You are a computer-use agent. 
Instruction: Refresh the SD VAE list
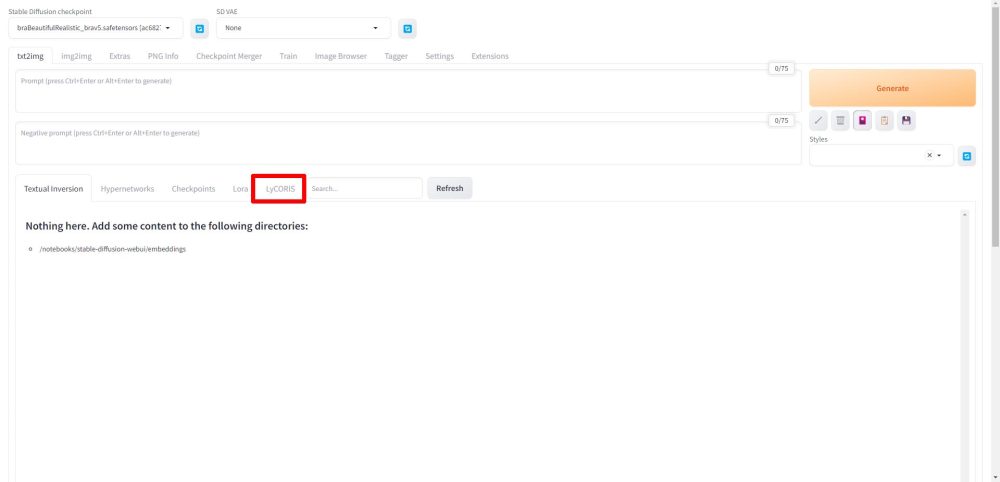tap(407, 28)
